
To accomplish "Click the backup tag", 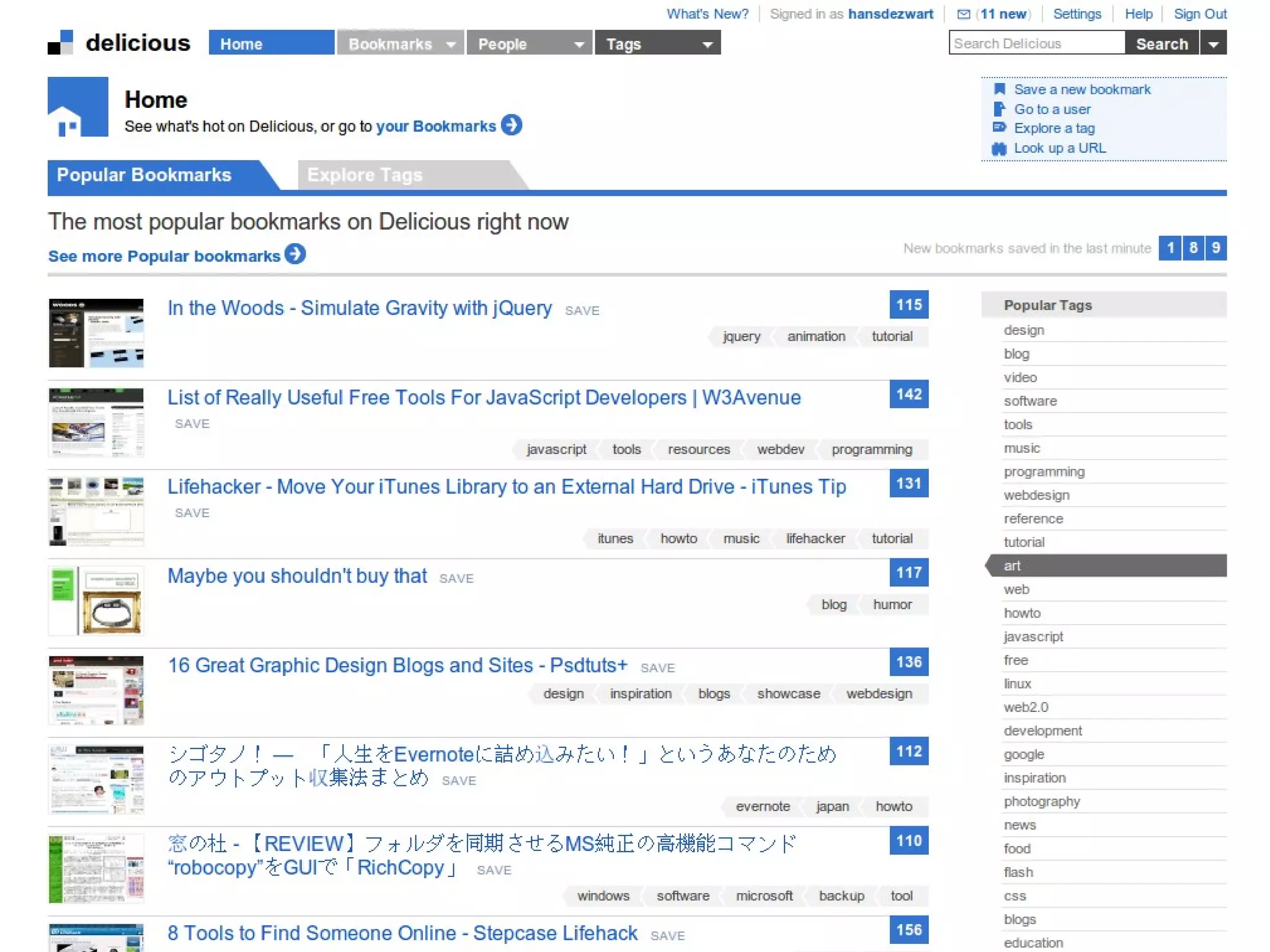I will click(841, 896).
